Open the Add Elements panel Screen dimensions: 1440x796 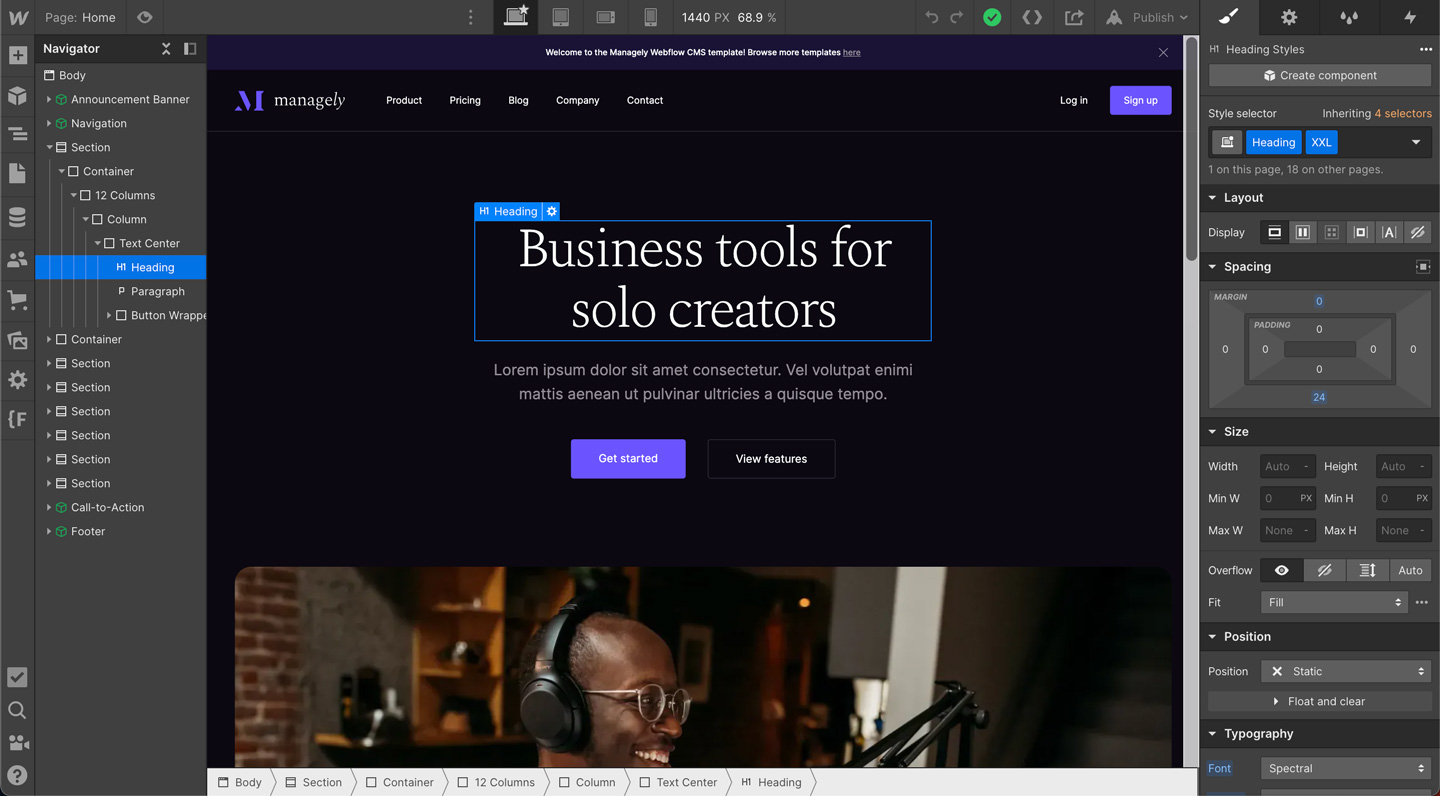17,55
